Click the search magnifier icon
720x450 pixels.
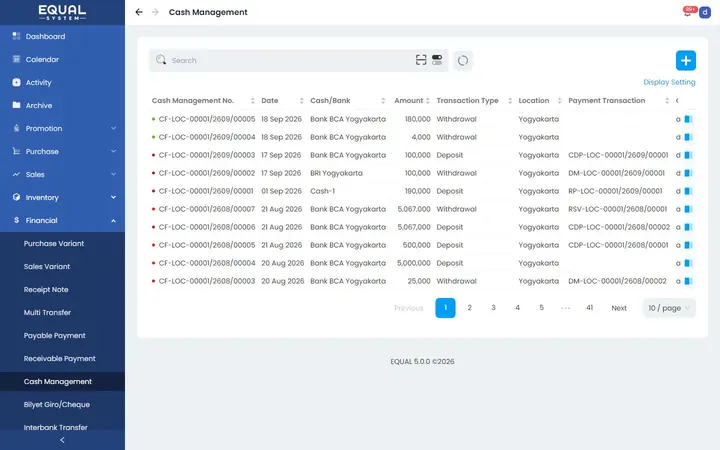(x=161, y=60)
